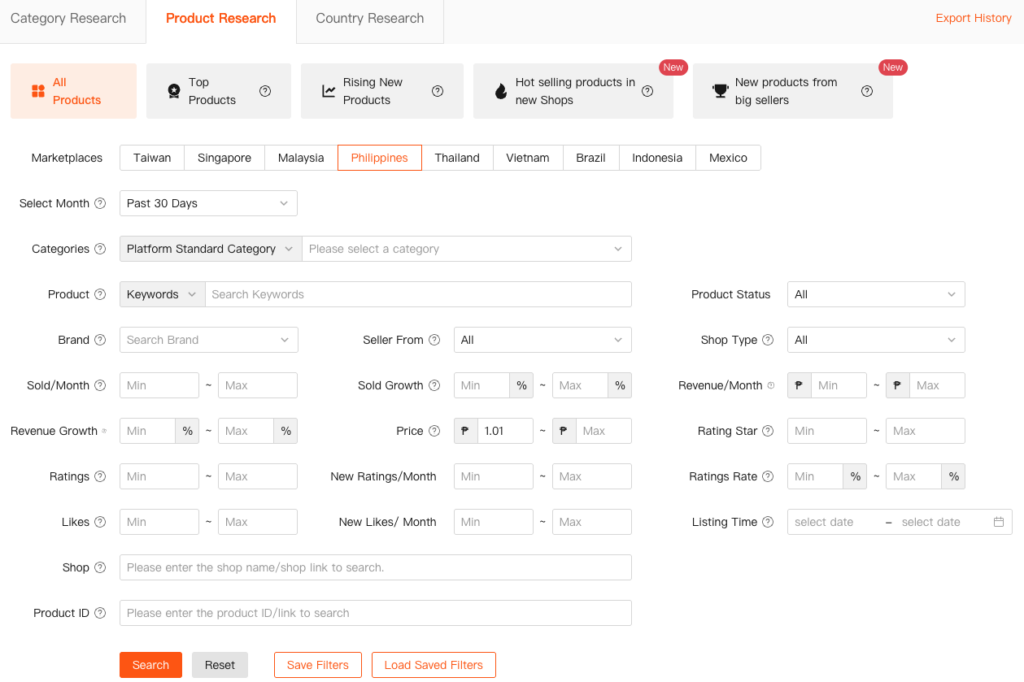Open the Past 30 Days dropdown
Image resolution: width=1024 pixels, height=682 pixels.
(208, 203)
